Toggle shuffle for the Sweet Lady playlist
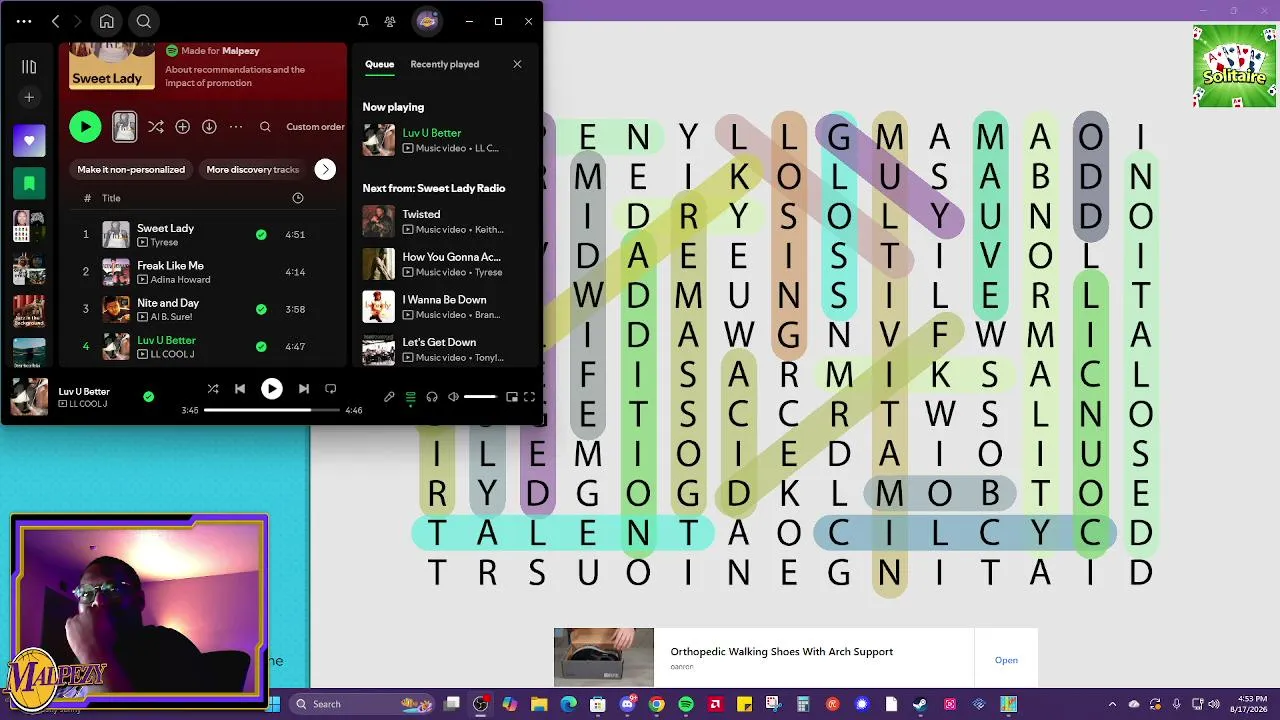The height and width of the screenshot is (720, 1280). tap(156, 127)
